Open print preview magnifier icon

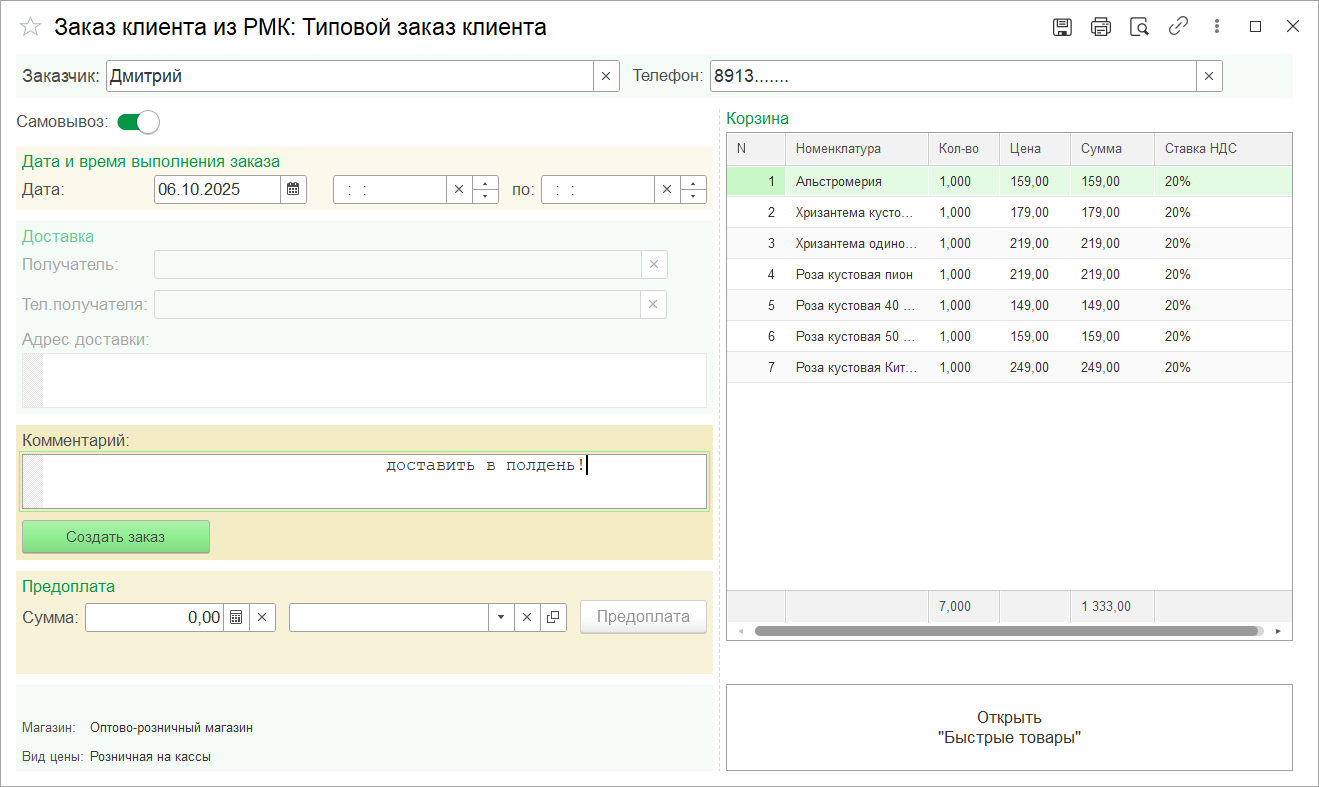[1139, 27]
